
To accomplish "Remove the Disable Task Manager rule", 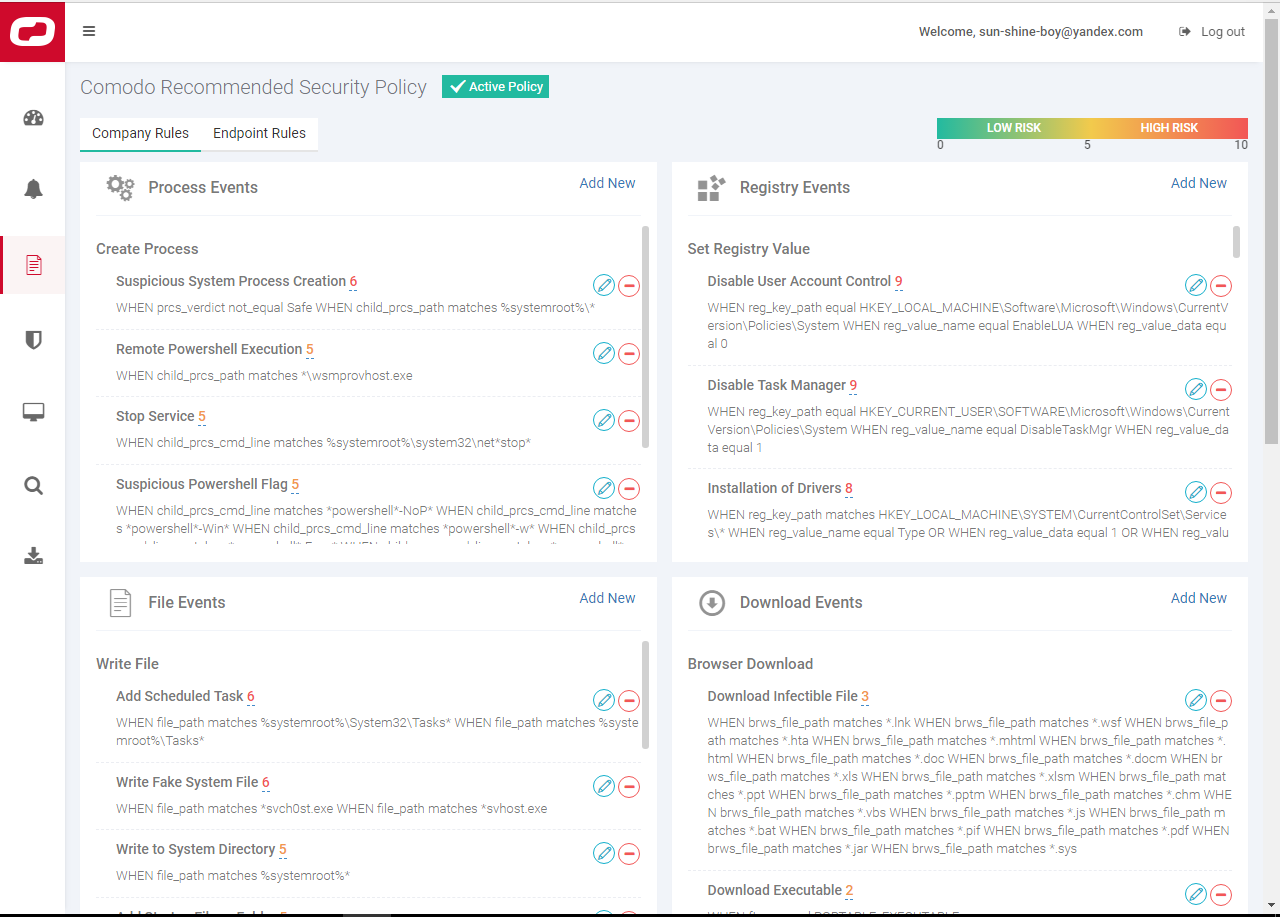I will pyautogui.click(x=1221, y=389).
